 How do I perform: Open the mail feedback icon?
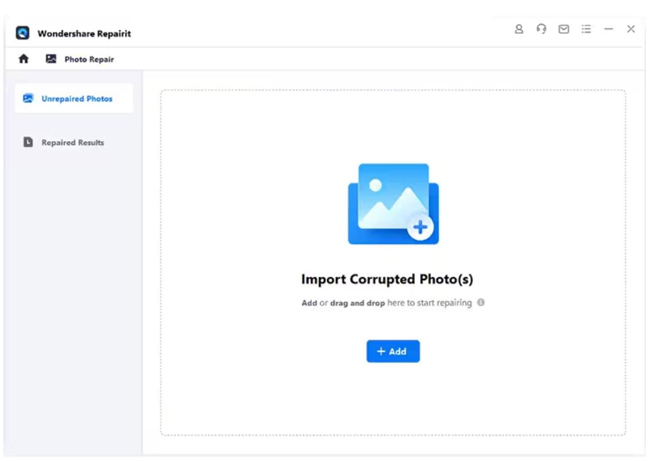click(563, 29)
